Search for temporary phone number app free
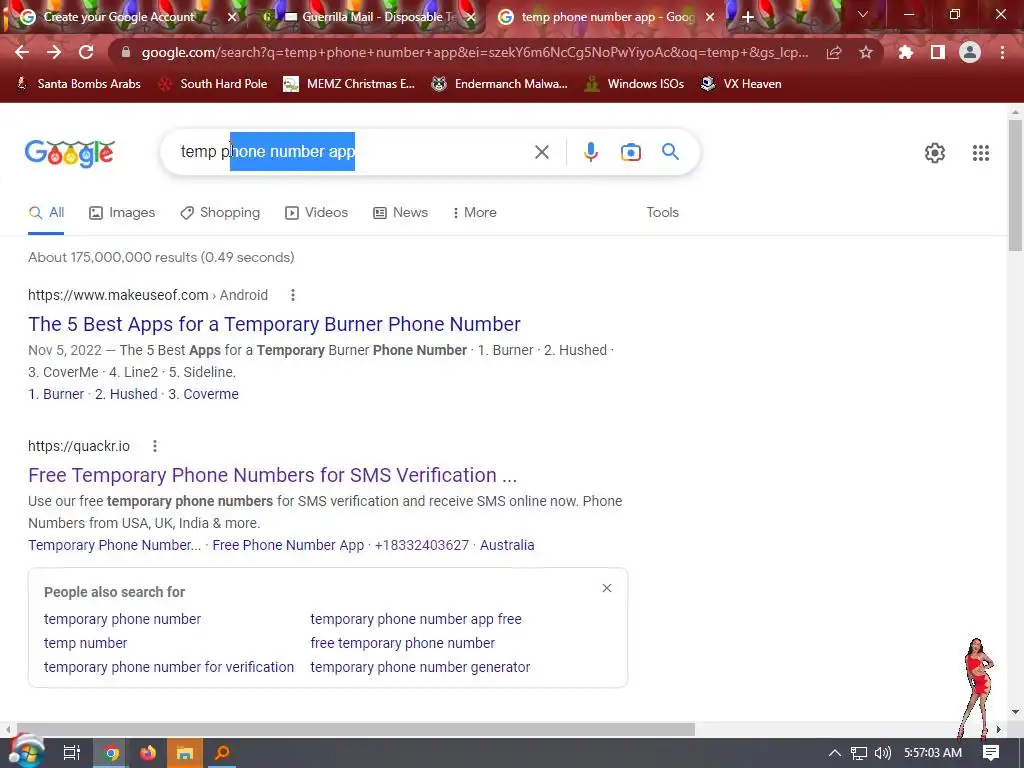 (x=415, y=618)
